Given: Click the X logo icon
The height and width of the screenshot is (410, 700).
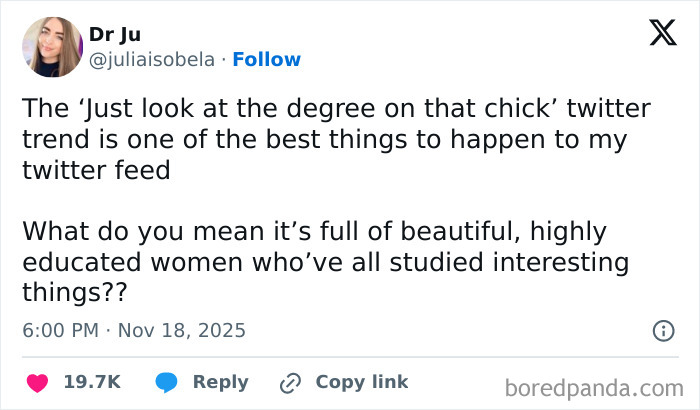Looking at the screenshot, I should coord(657,34).
